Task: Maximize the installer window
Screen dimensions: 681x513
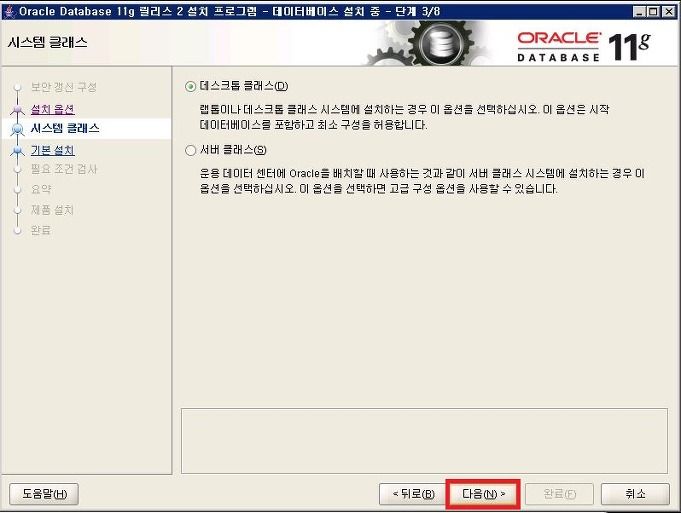Action: 653,11
